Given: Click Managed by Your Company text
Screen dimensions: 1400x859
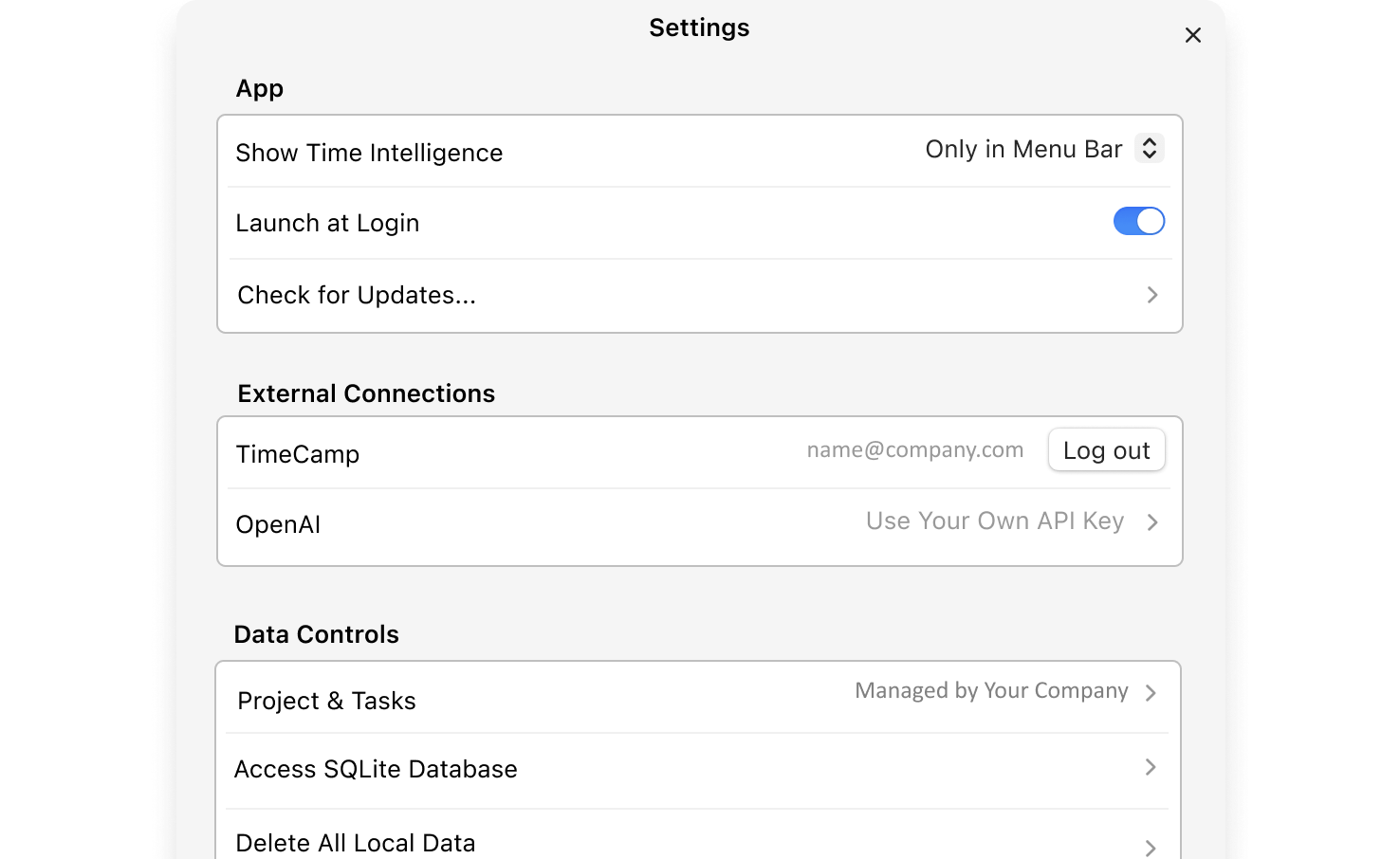Looking at the screenshot, I should point(991,691).
